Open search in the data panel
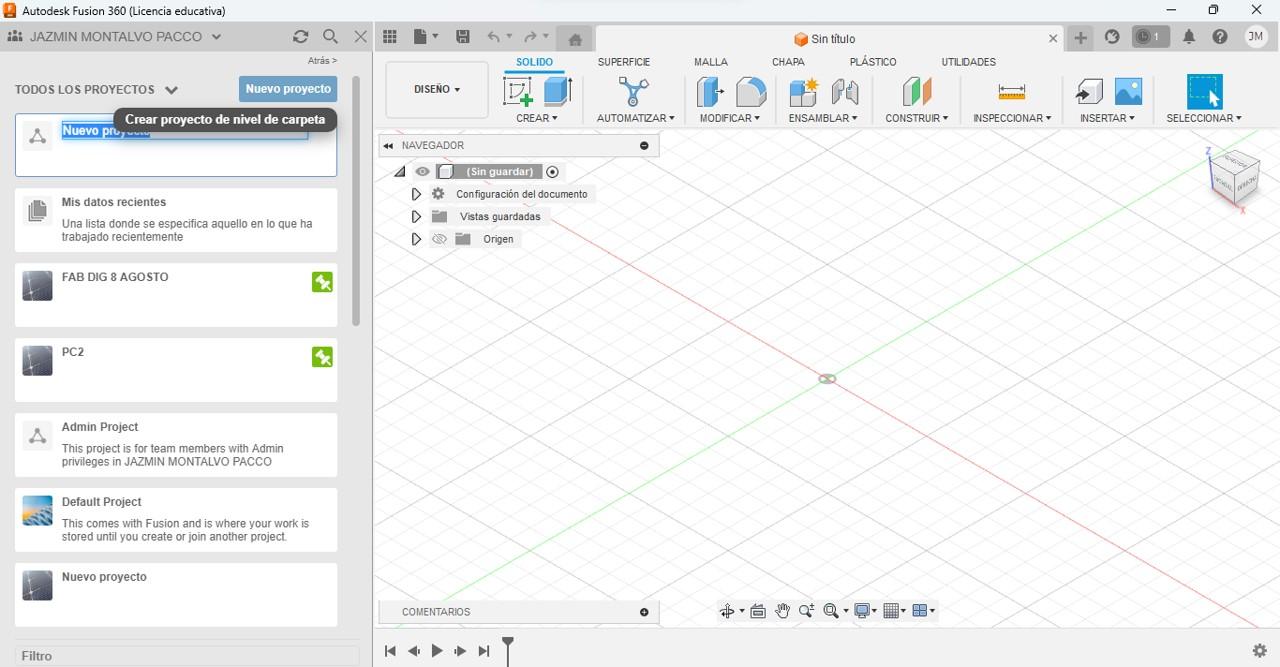The image size is (1280, 667). coord(331,36)
